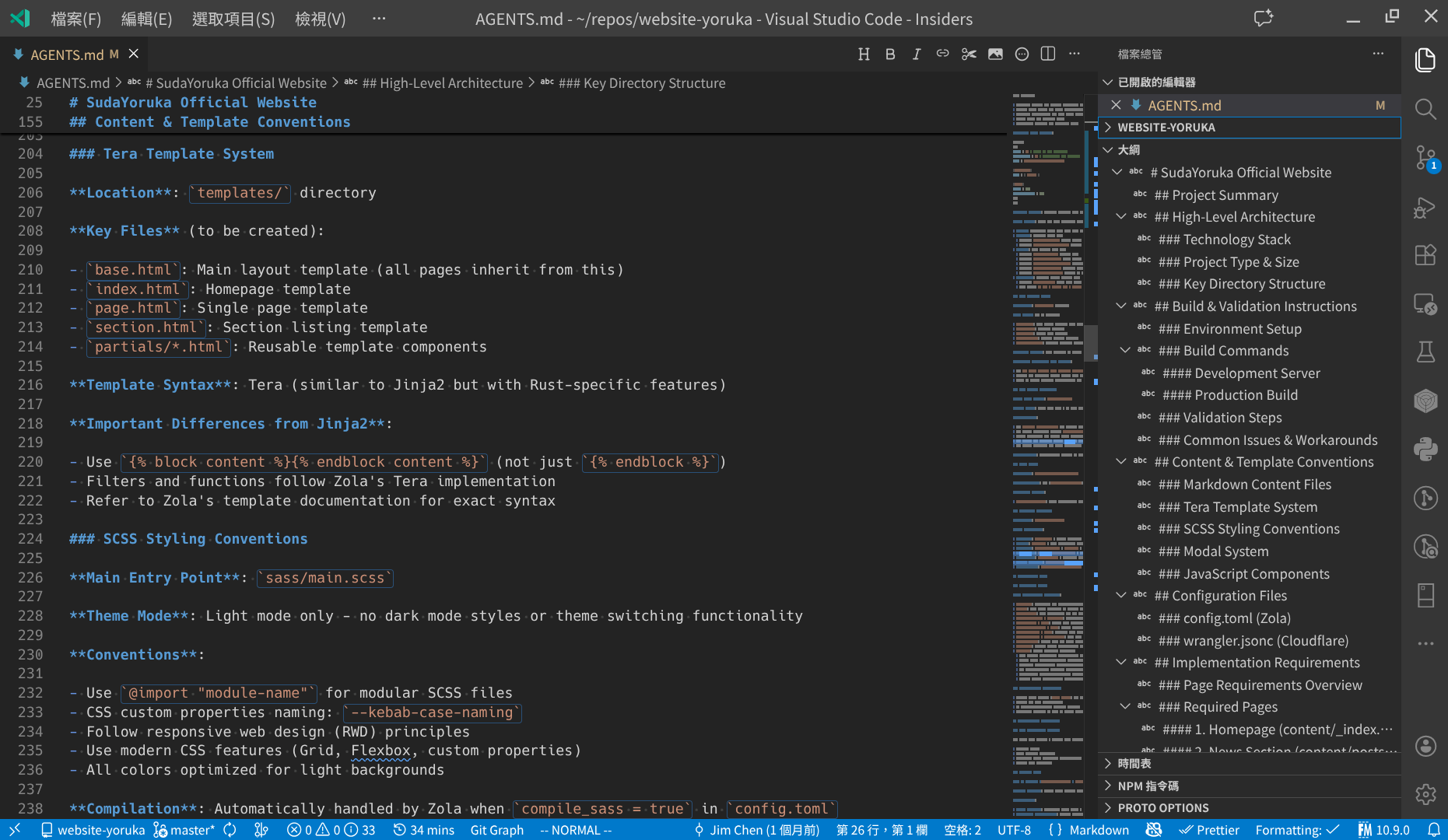1448x840 pixels.
Task: Split the editor to the right
Action: 1048,54
